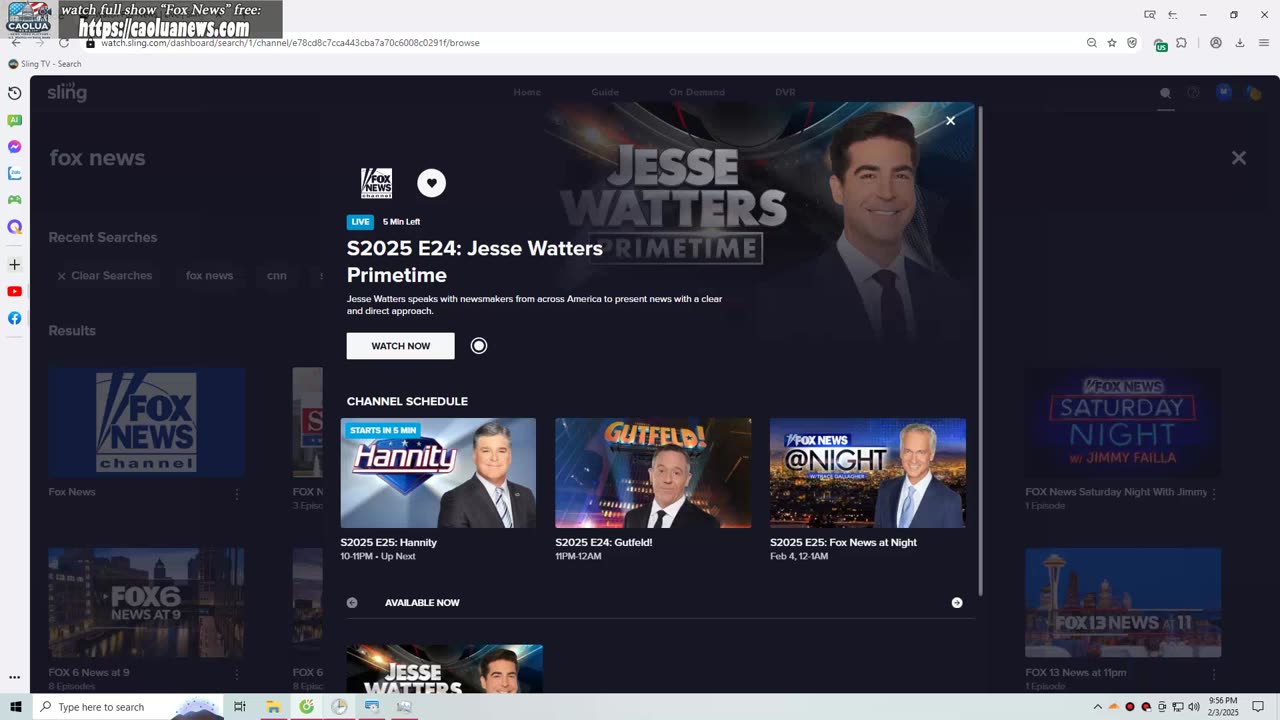
Task: Open options menu for FOX 6 News at 9
Action: tap(237, 675)
